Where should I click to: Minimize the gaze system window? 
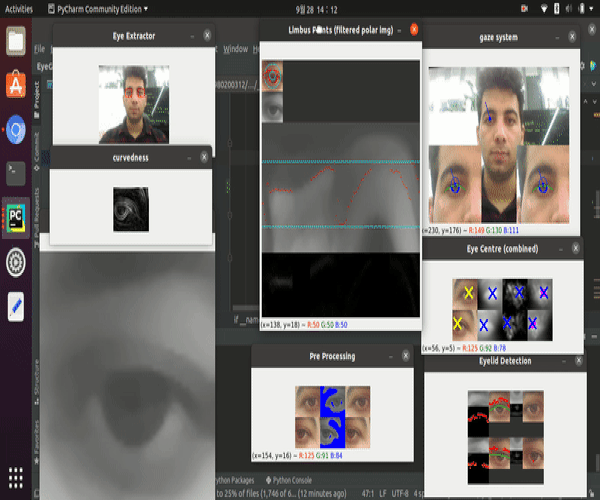click(x=557, y=37)
